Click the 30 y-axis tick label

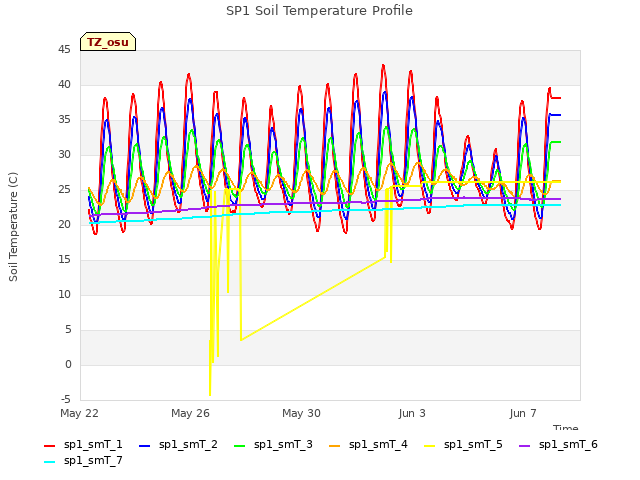pos(64,155)
